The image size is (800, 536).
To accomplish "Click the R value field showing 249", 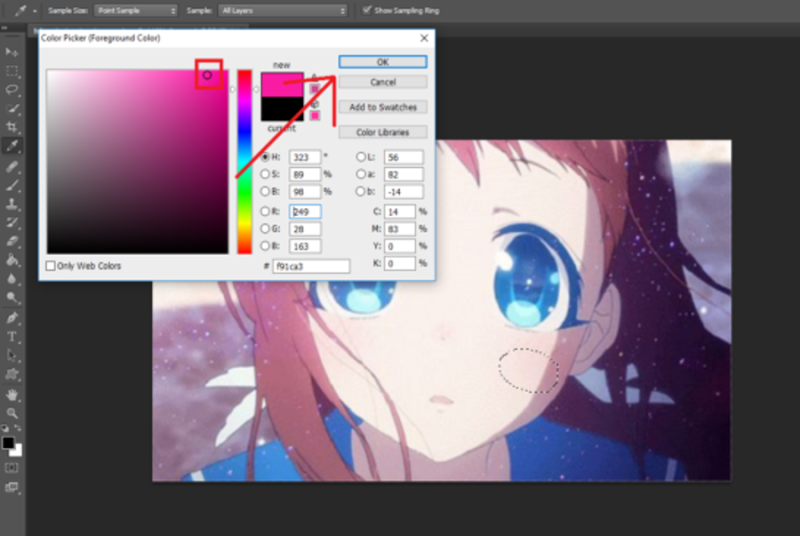I will [x=305, y=212].
